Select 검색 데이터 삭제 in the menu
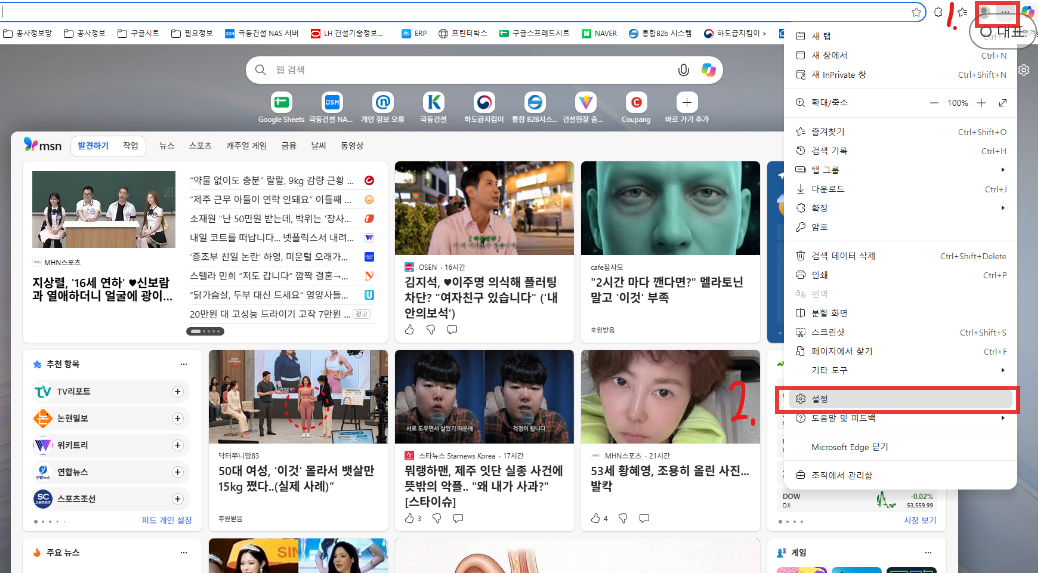Image resolution: width=1038 pixels, height=573 pixels. [x=900, y=256]
